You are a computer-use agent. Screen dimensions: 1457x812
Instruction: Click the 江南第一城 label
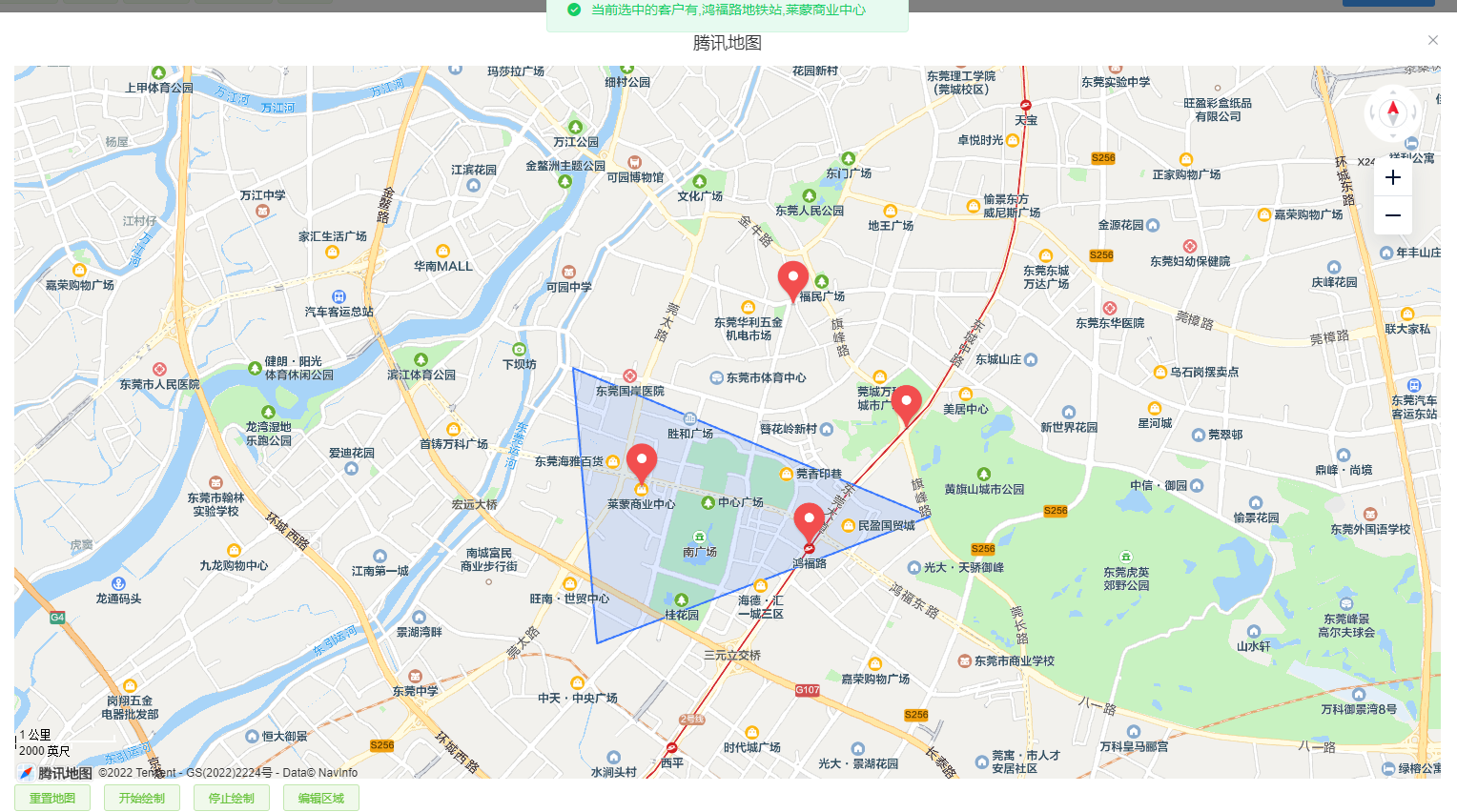point(380,571)
